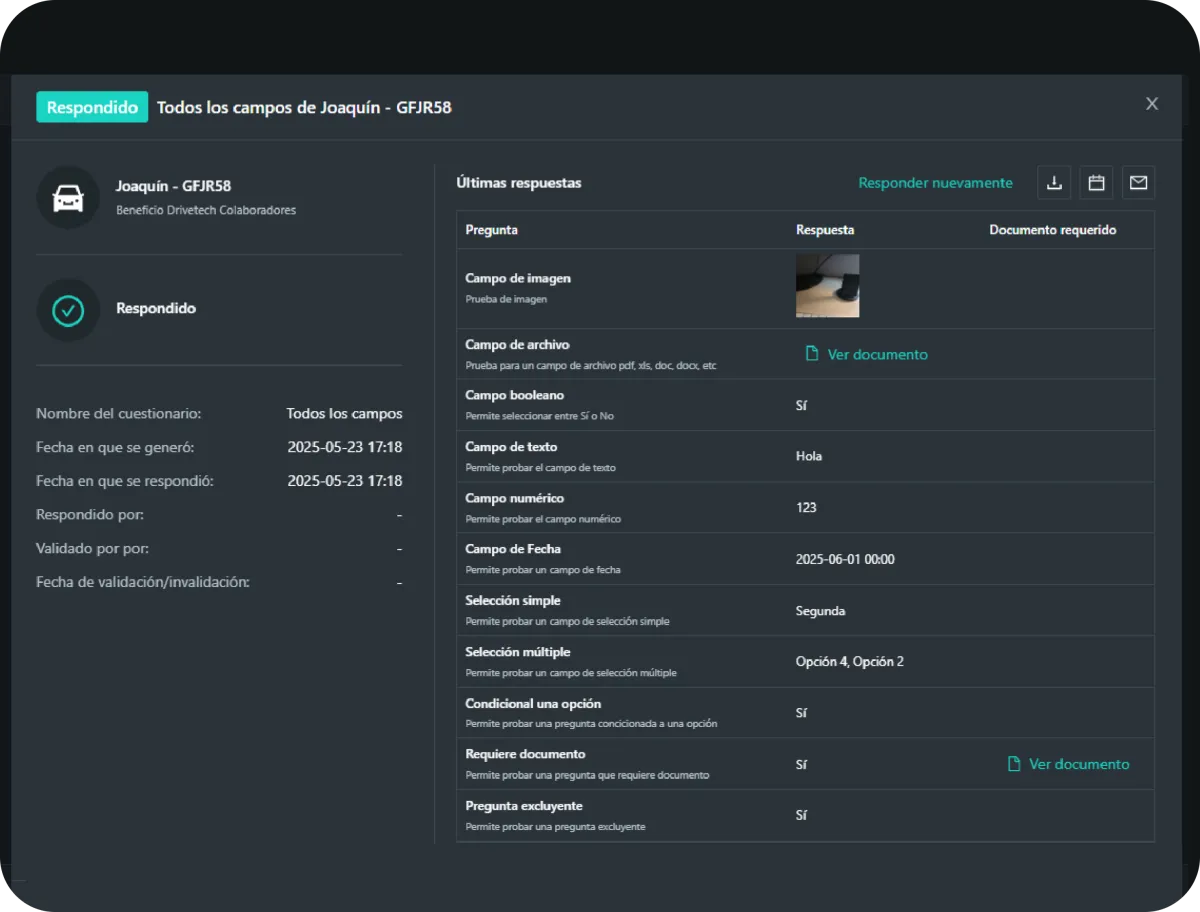
Task: Open the Campo de imagen thumbnail
Action: tap(827, 286)
